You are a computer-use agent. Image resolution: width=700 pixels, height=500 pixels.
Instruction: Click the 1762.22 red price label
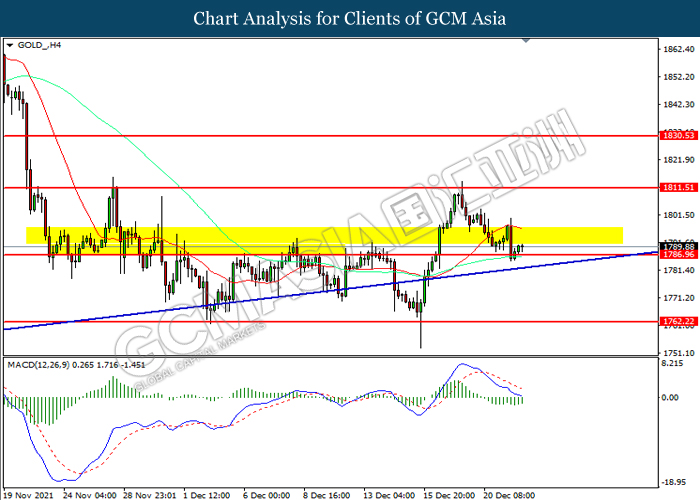pos(679,321)
